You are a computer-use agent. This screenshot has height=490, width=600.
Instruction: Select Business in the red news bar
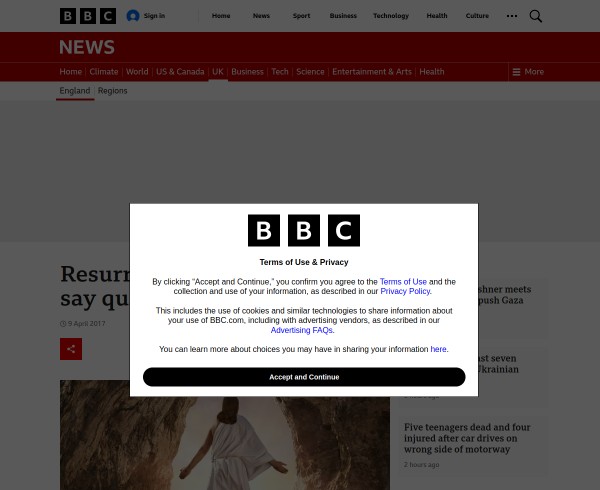[247, 72]
